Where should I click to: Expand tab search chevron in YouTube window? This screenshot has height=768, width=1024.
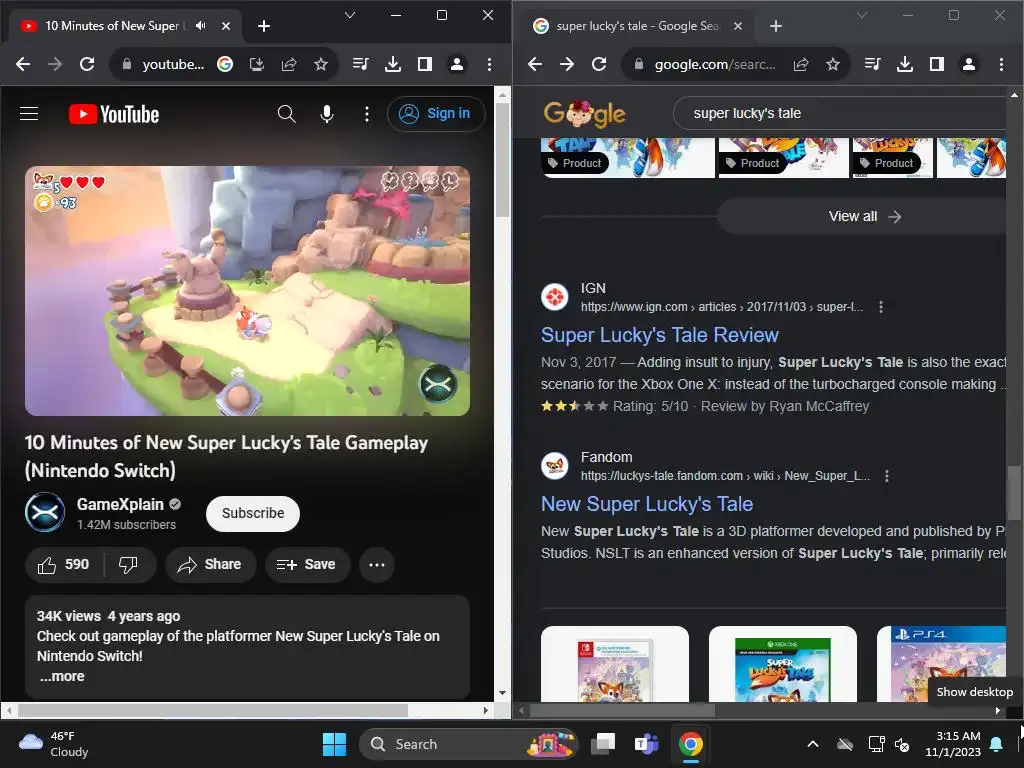click(x=350, y=15)
